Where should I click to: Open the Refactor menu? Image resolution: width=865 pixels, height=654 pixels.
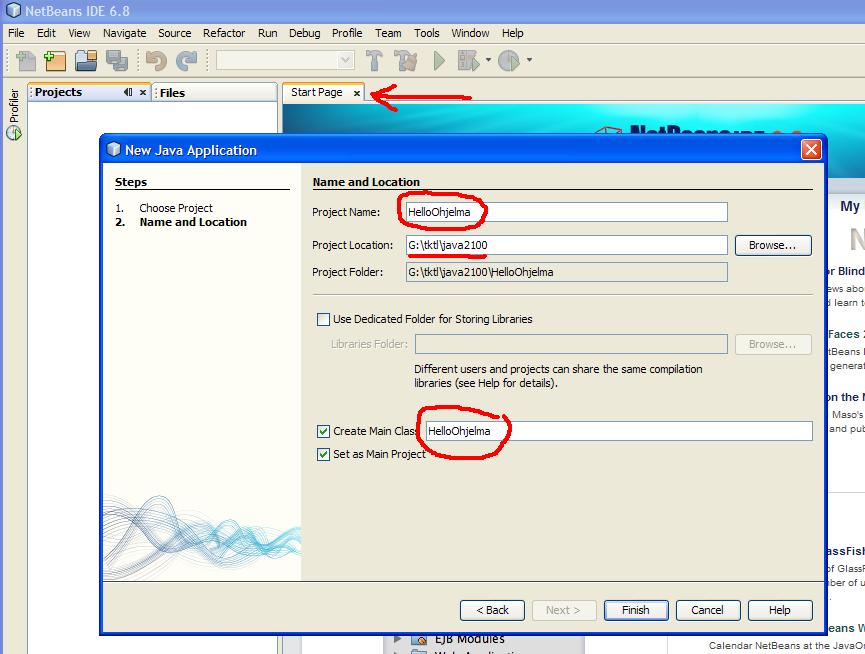pos(224,33)
